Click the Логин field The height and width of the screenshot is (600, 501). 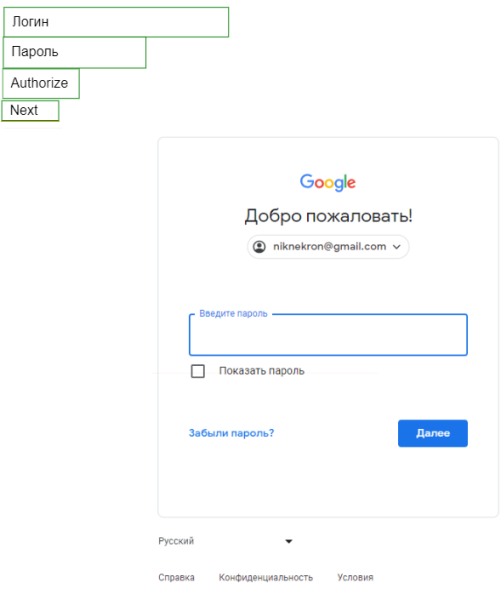click(x=116, y=22)
